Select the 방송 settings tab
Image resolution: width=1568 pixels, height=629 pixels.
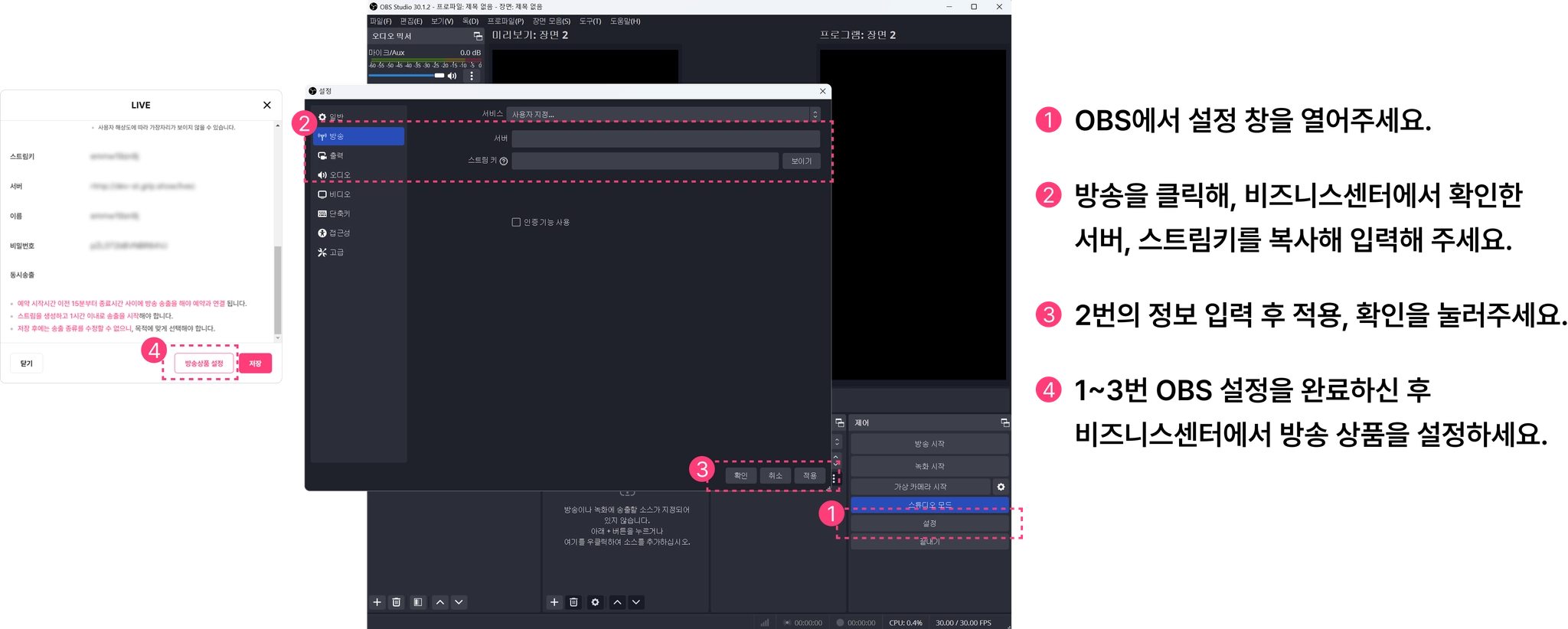[358, 136]
